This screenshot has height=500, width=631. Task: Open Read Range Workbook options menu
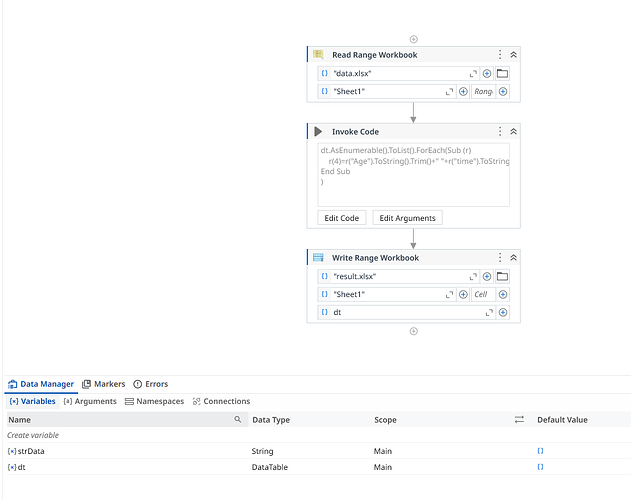click(x=500, y=55)
